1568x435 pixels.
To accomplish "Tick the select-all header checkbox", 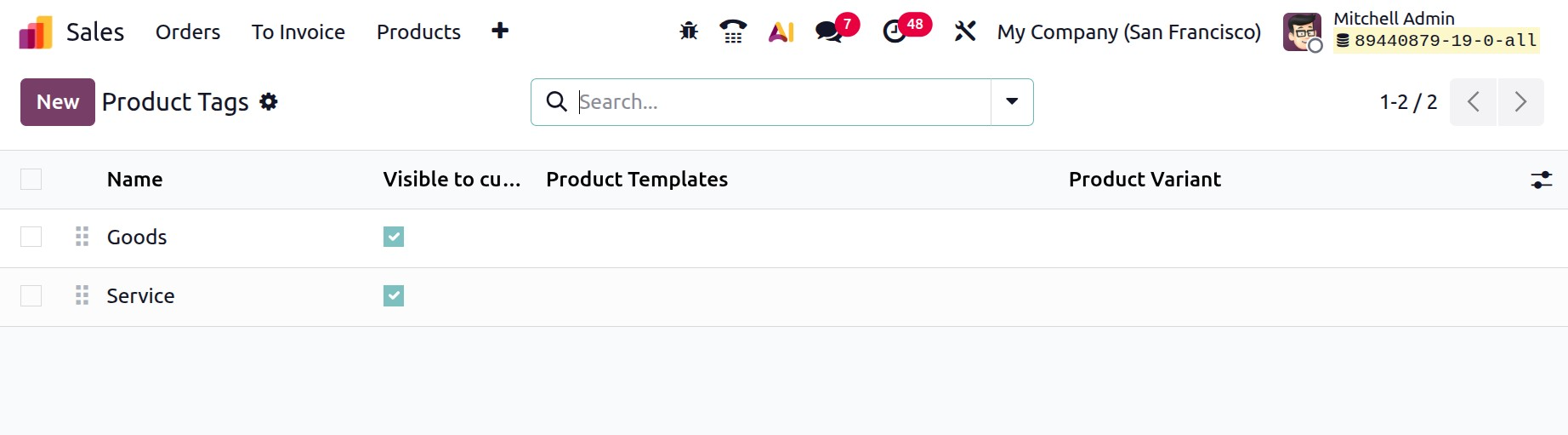I will (x=31, y=179).
